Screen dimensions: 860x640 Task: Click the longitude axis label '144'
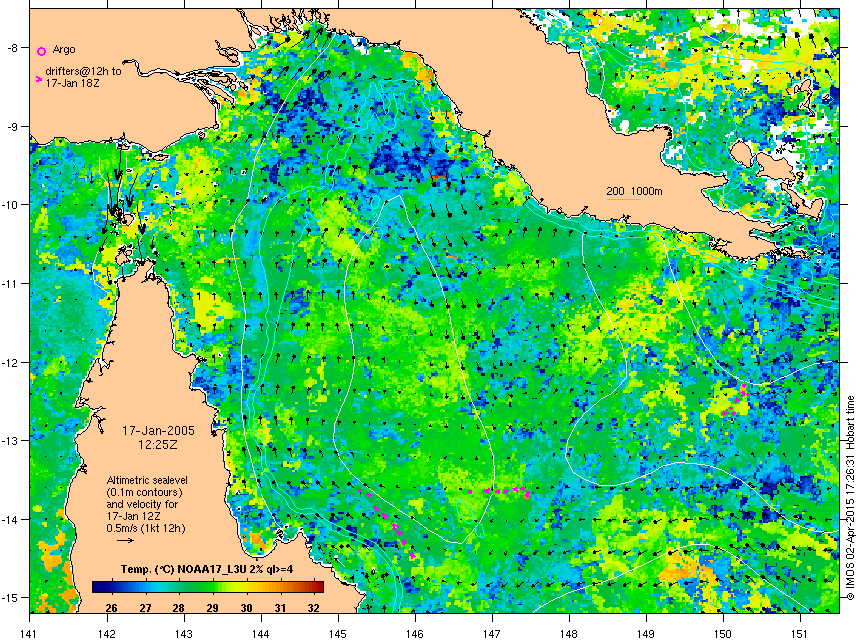coord(261,634)
